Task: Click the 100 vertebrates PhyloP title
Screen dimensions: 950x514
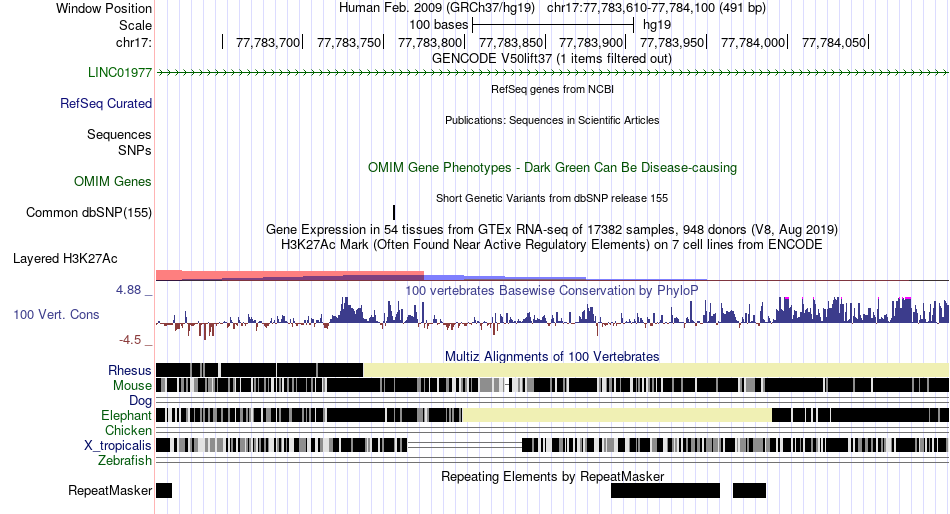Action: pos(552,290)
